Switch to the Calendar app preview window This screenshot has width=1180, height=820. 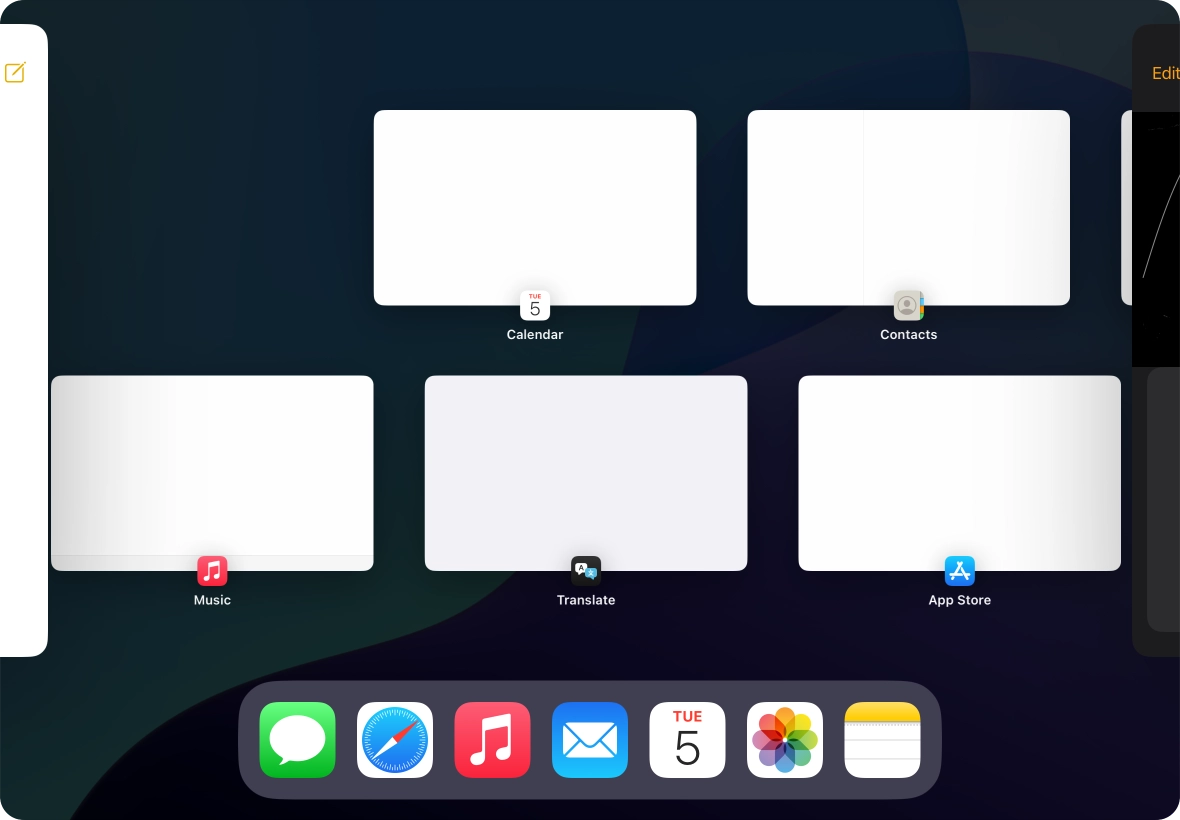(x=535, y=207)
